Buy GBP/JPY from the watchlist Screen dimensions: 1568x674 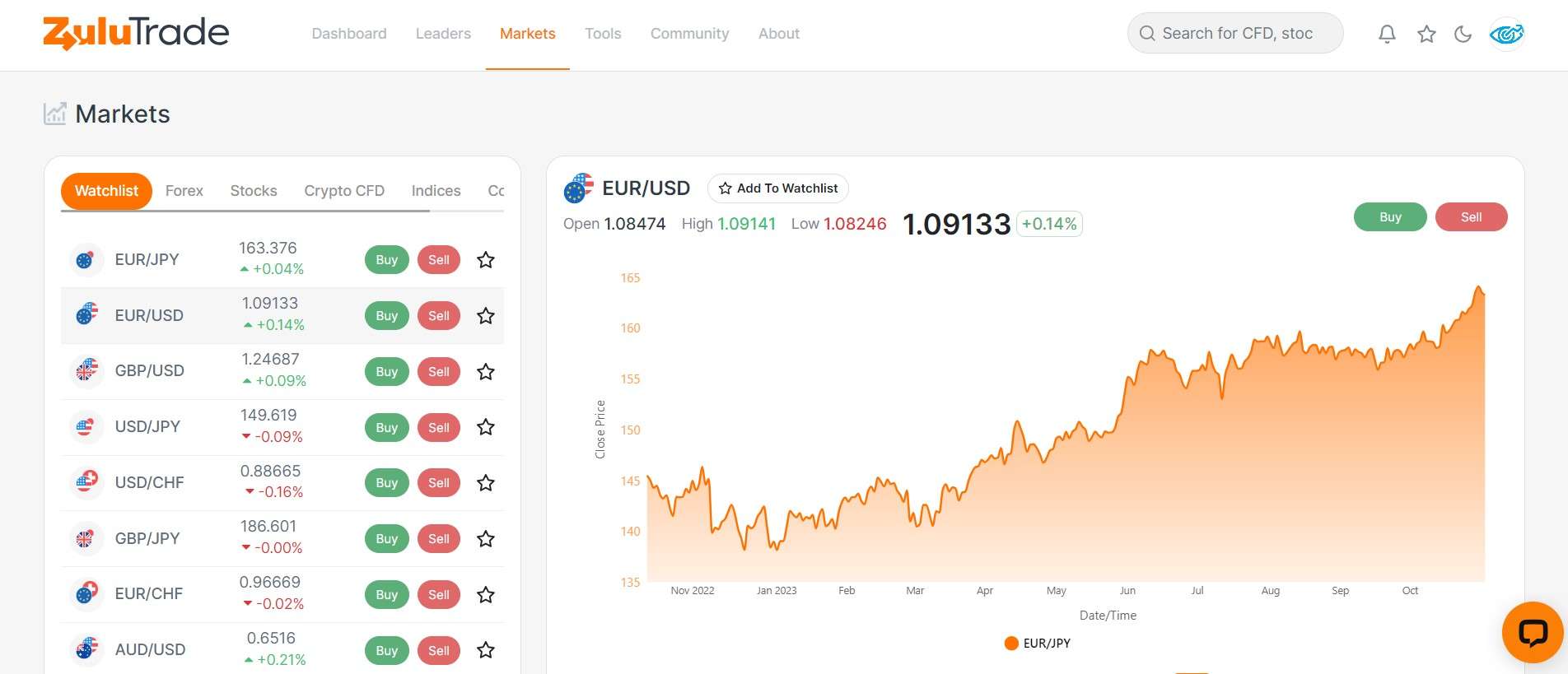click(387, 539)
